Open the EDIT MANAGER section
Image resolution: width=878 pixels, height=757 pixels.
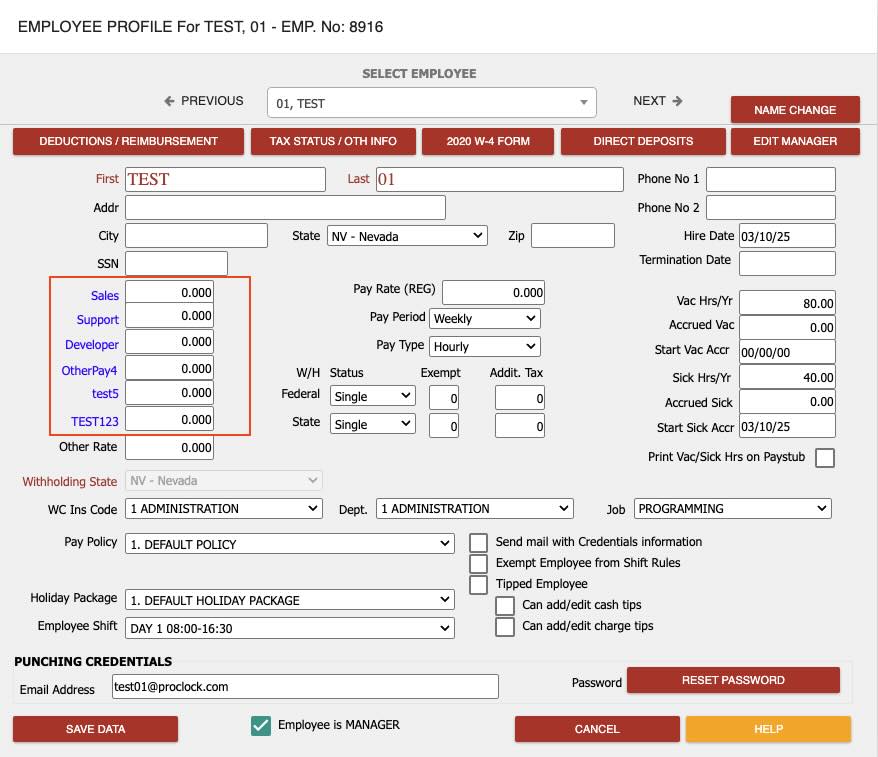coord(795,141)
